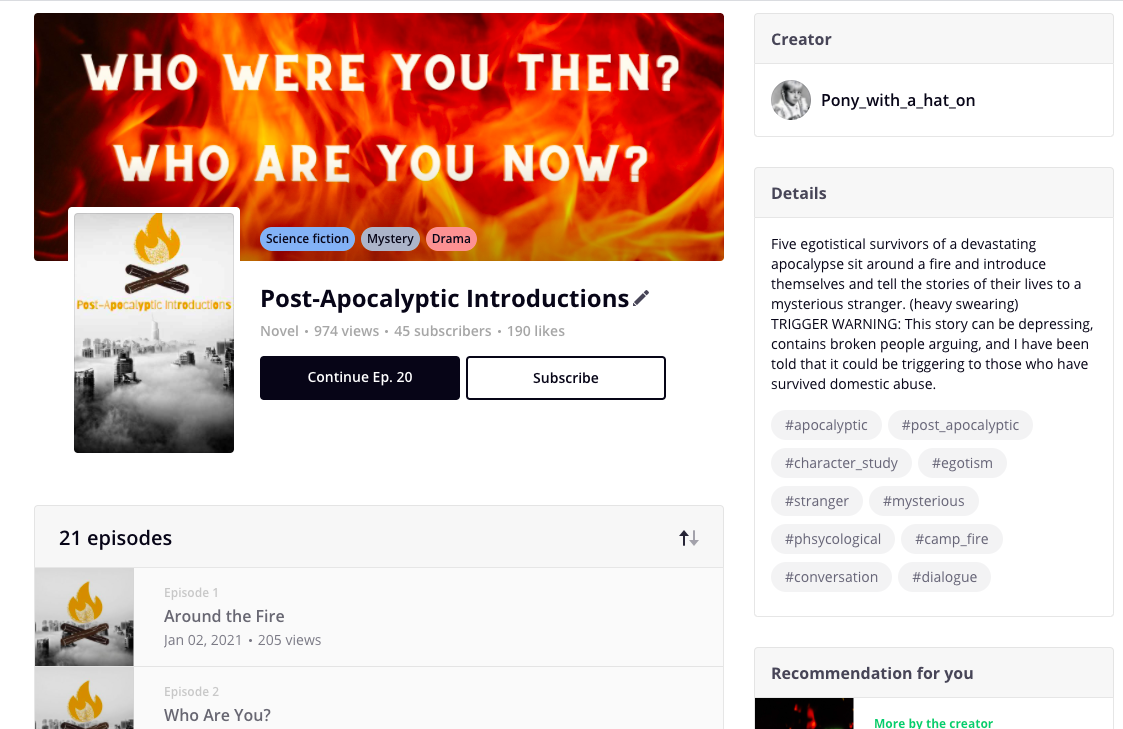Select the Drama genre tag

[451, 239]
